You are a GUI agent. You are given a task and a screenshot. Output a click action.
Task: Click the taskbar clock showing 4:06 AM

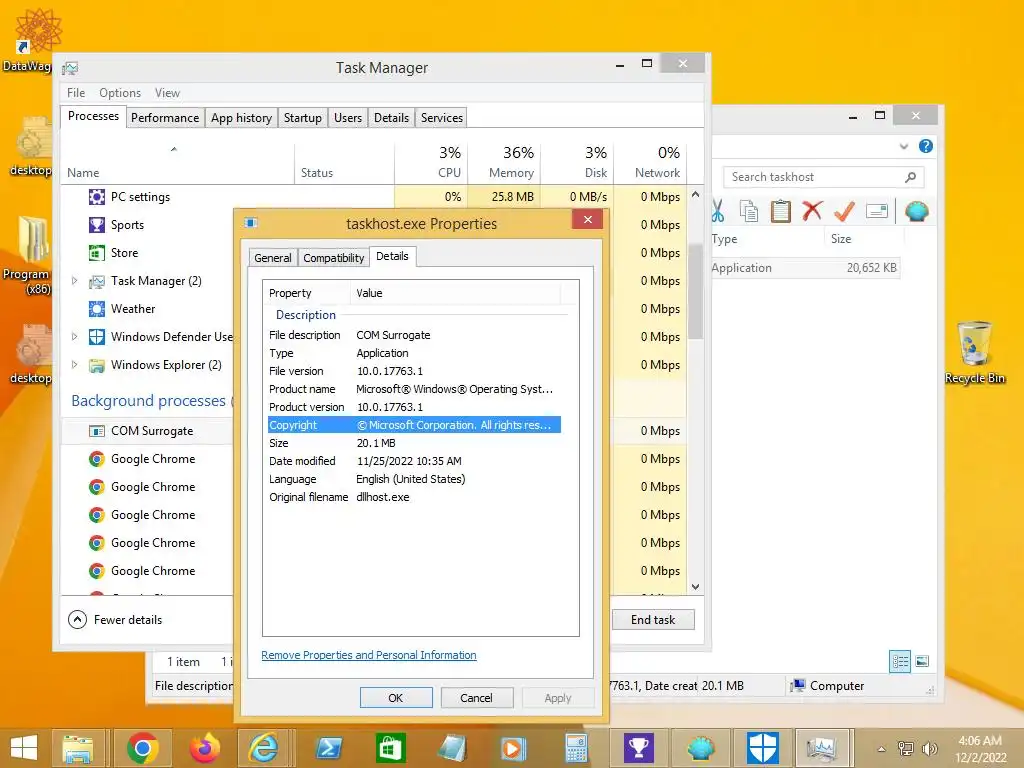(x=980, y=749)
